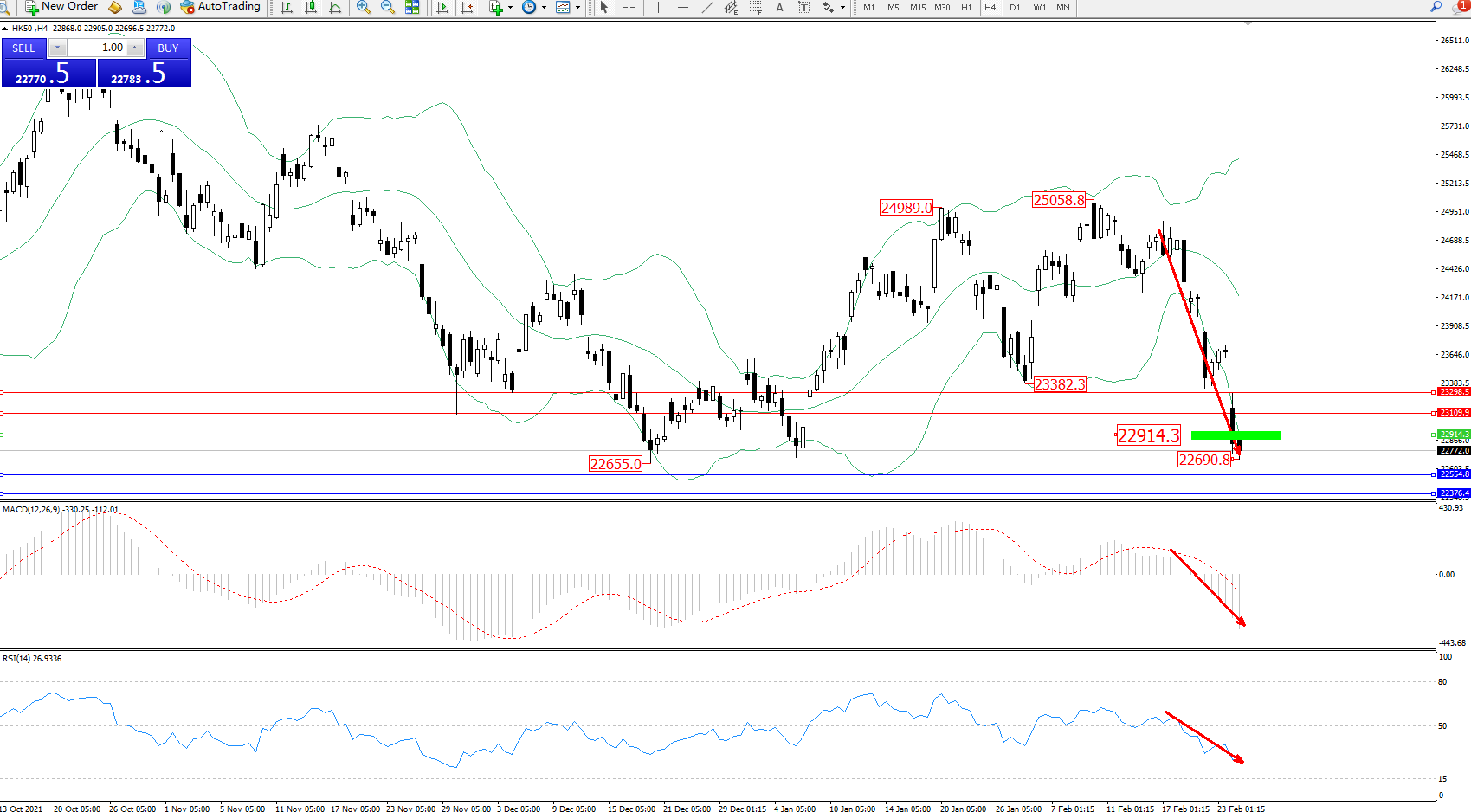
Task: Open the indicators list dropdown
Action: pos(510,7)
